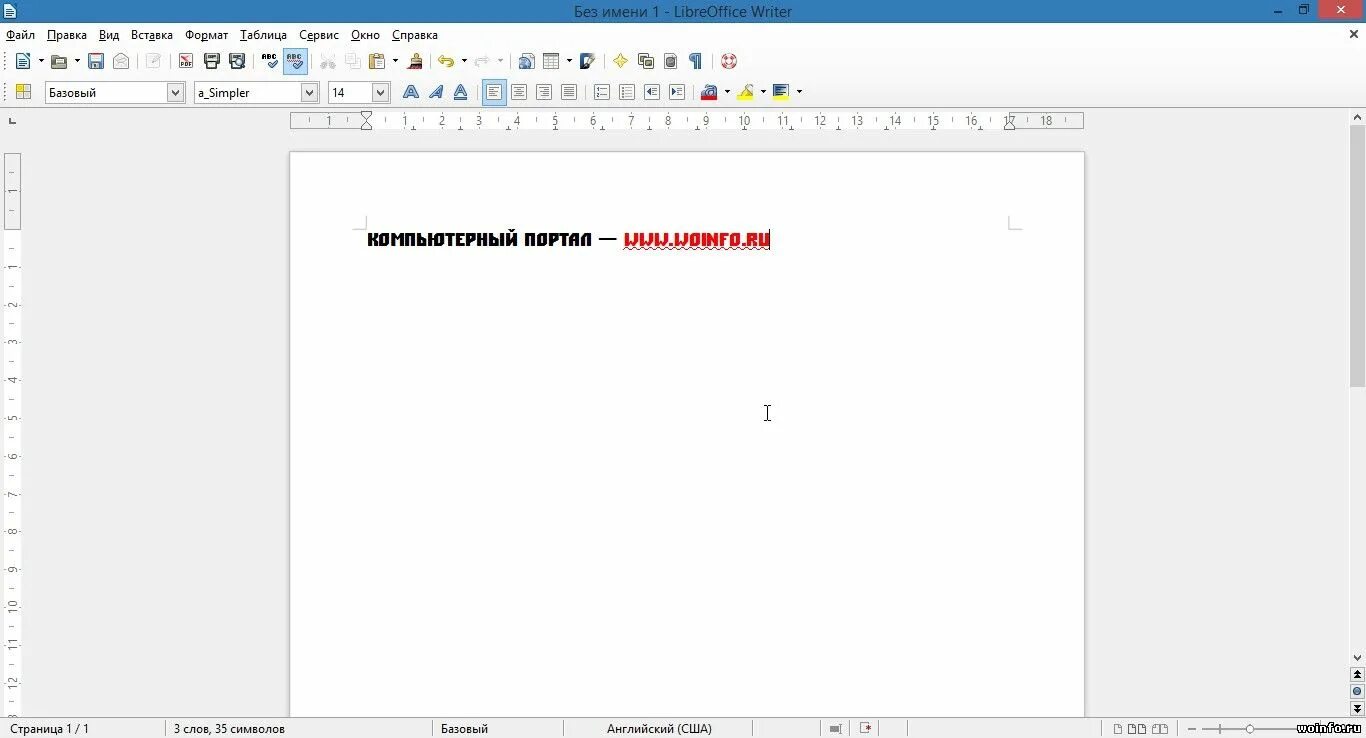Expand the Table size dropdown arrow
1366x738 pixels.
click(x=569, y=61)
